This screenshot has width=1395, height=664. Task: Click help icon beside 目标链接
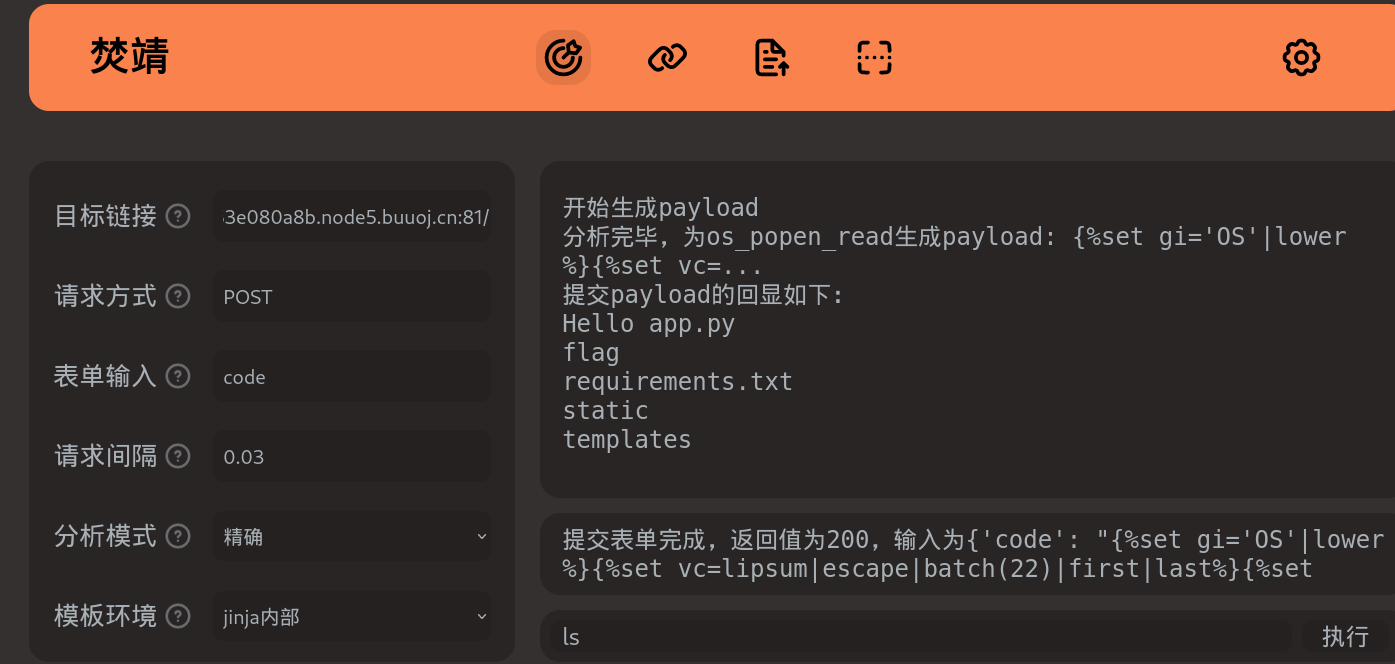[178, 216]
